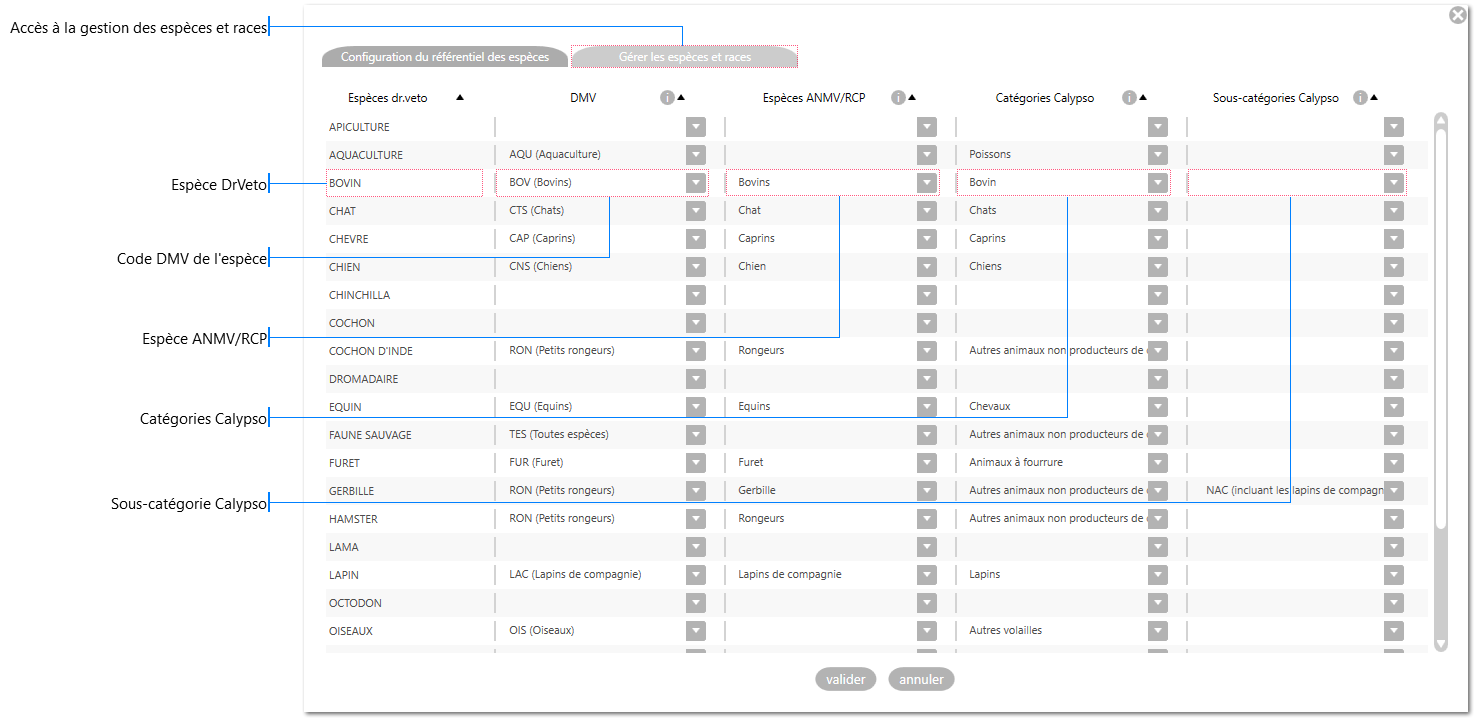Screen dimensions: 1477x721
Task: Click the vertical scrollbar thumb
Action: (1441, 328)
